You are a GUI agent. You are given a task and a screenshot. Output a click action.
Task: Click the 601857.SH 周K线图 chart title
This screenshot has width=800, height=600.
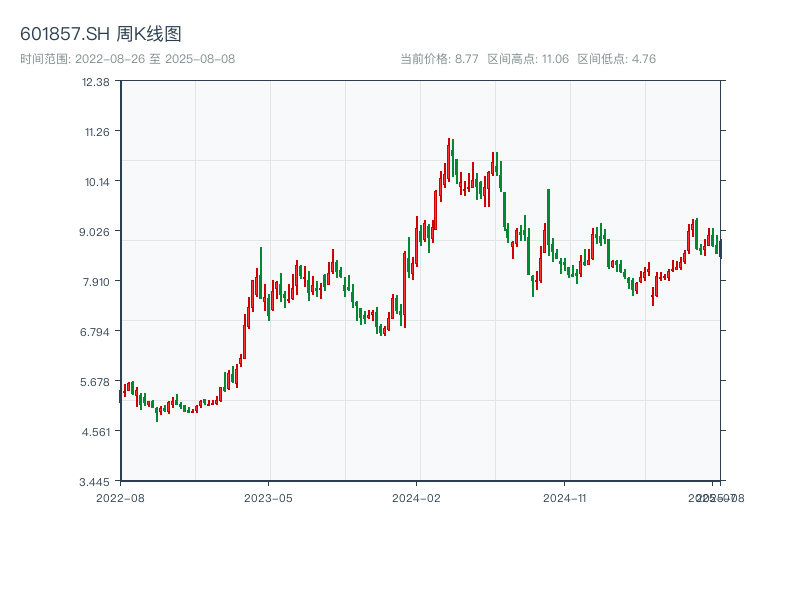click(x=101, y=35)
